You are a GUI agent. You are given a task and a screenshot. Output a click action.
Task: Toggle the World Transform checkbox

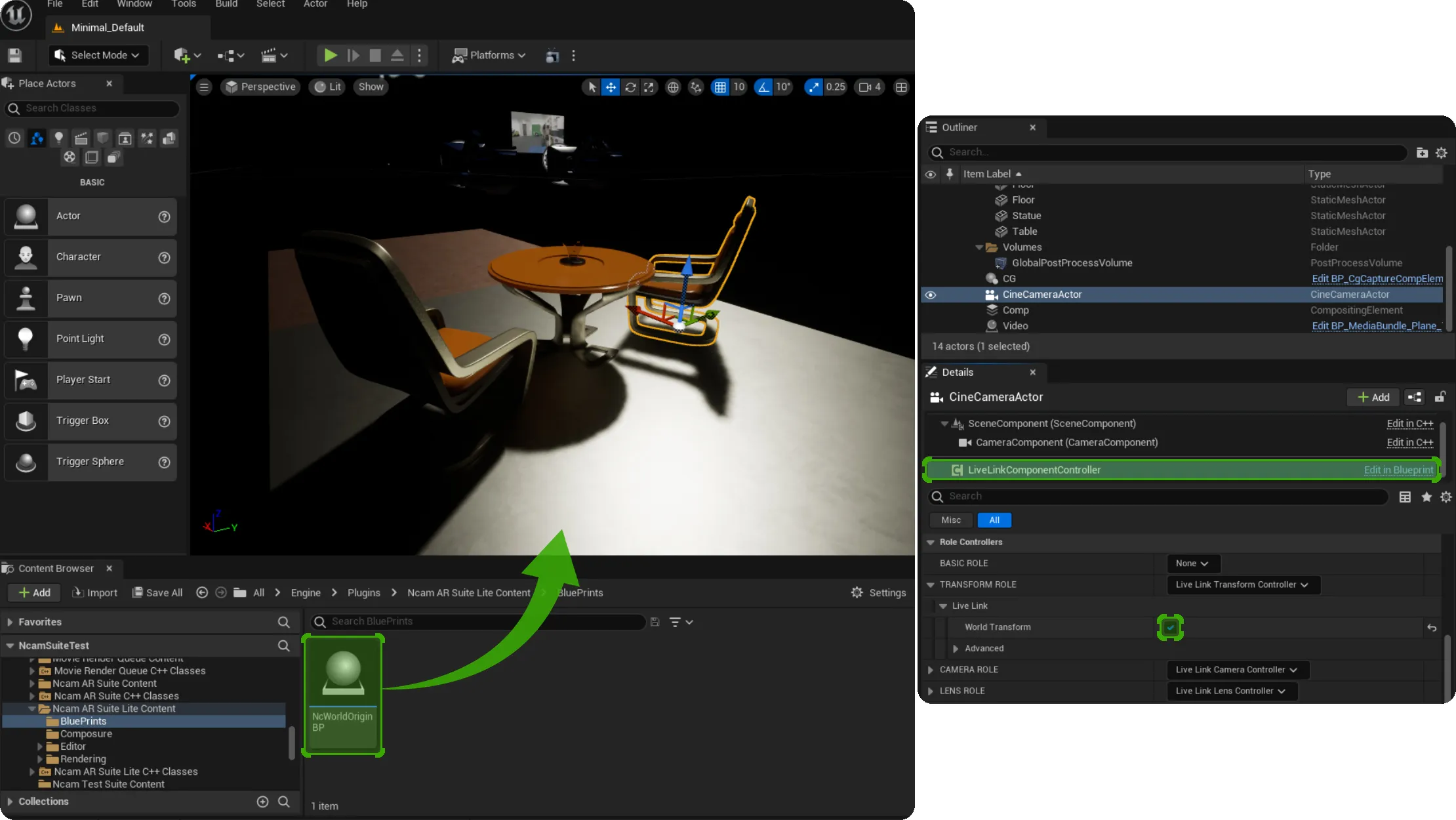(1170, 628)
